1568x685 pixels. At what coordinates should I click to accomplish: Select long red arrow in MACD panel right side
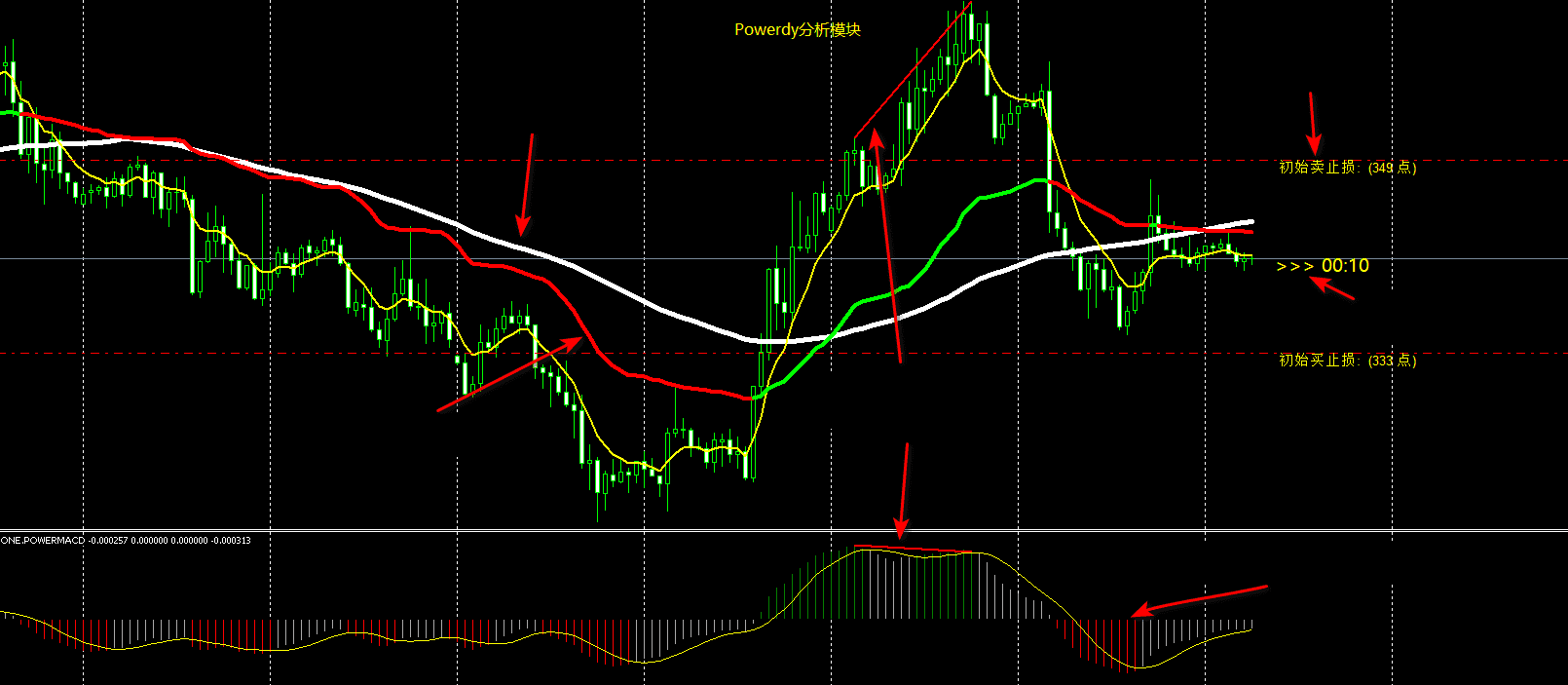click(x=1199, y=601)
